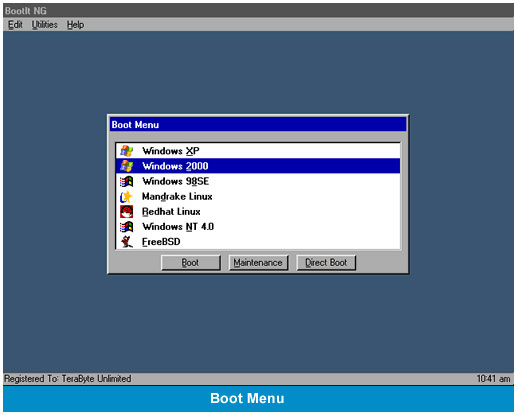
Task: Click the Windows XP flag icon
Action: point(127,151)
